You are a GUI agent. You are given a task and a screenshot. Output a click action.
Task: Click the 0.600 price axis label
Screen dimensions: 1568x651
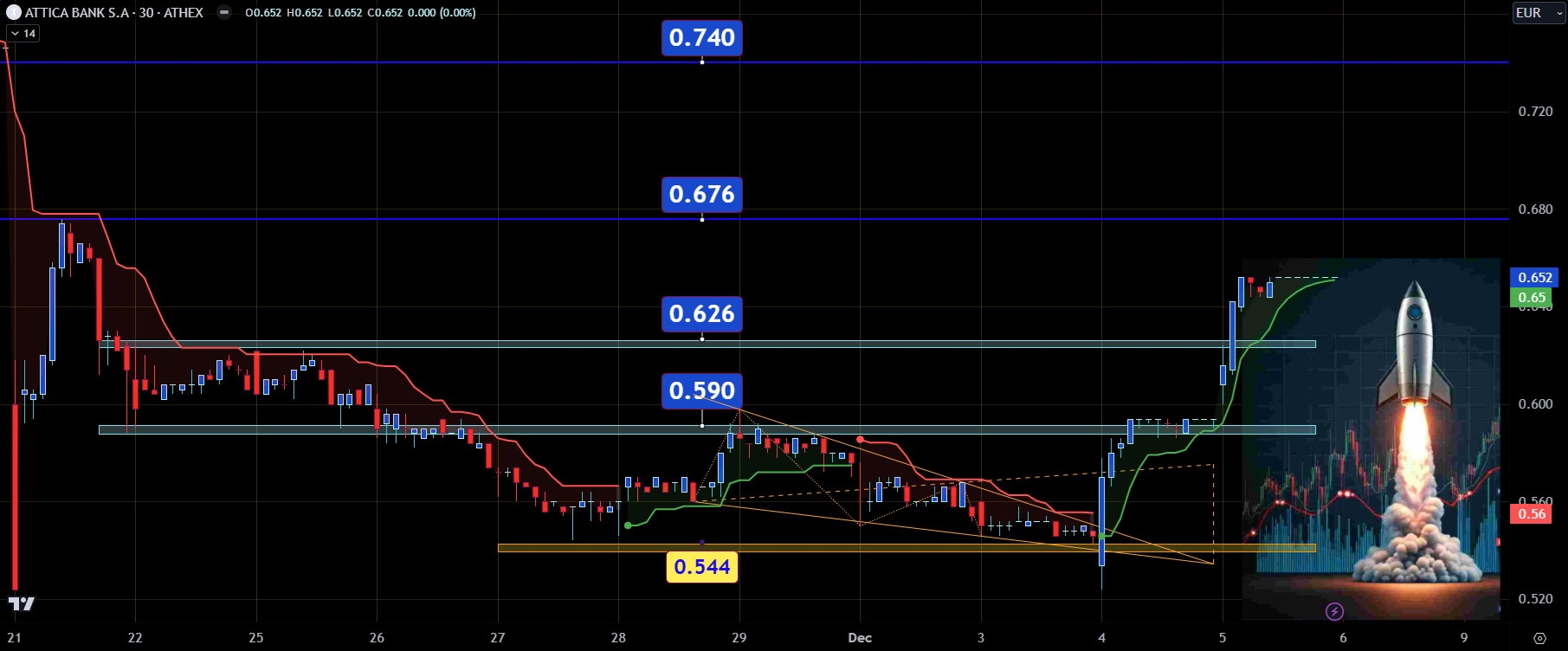point(1535,404)
